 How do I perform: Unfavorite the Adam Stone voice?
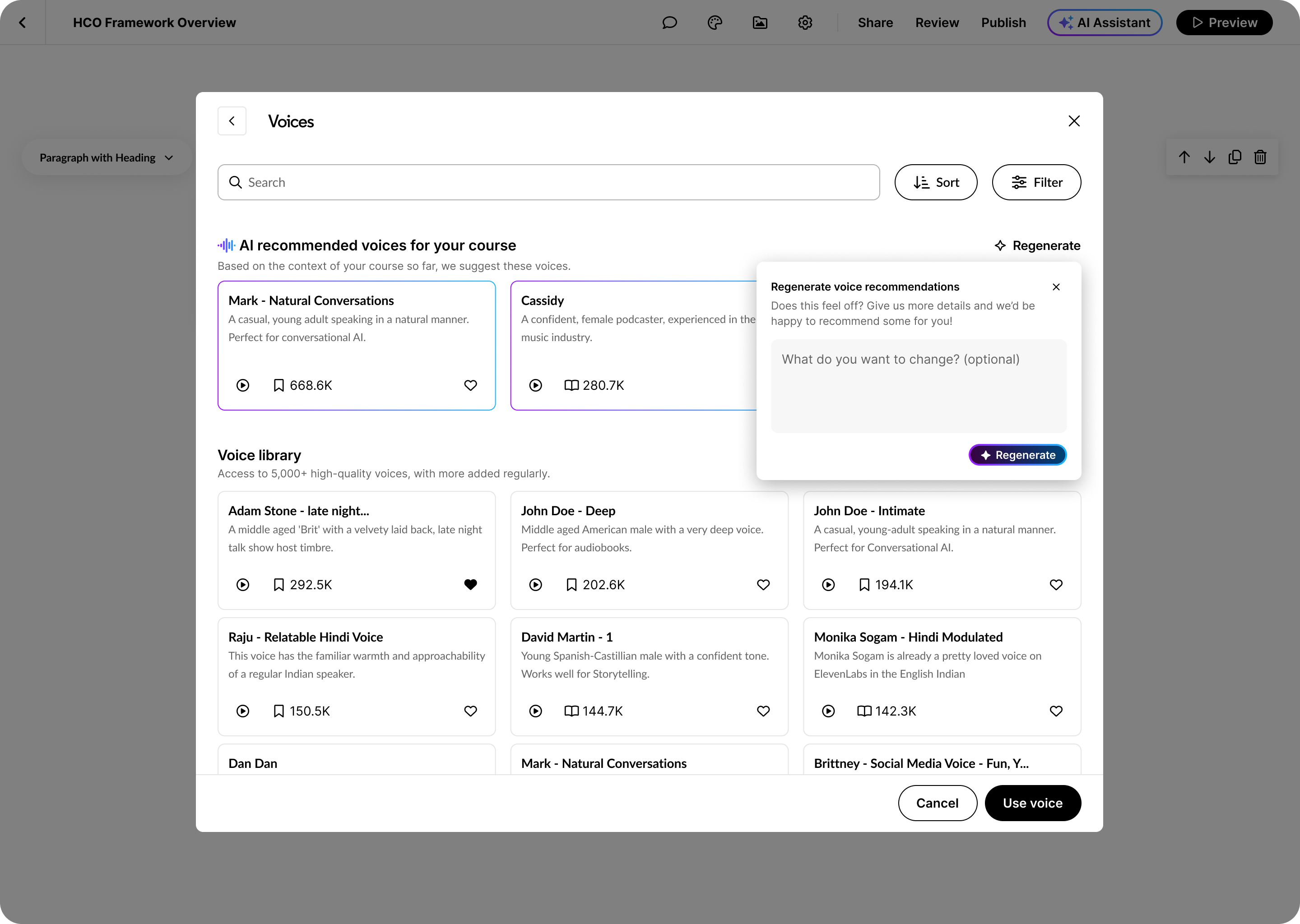(x=470, y=584)
